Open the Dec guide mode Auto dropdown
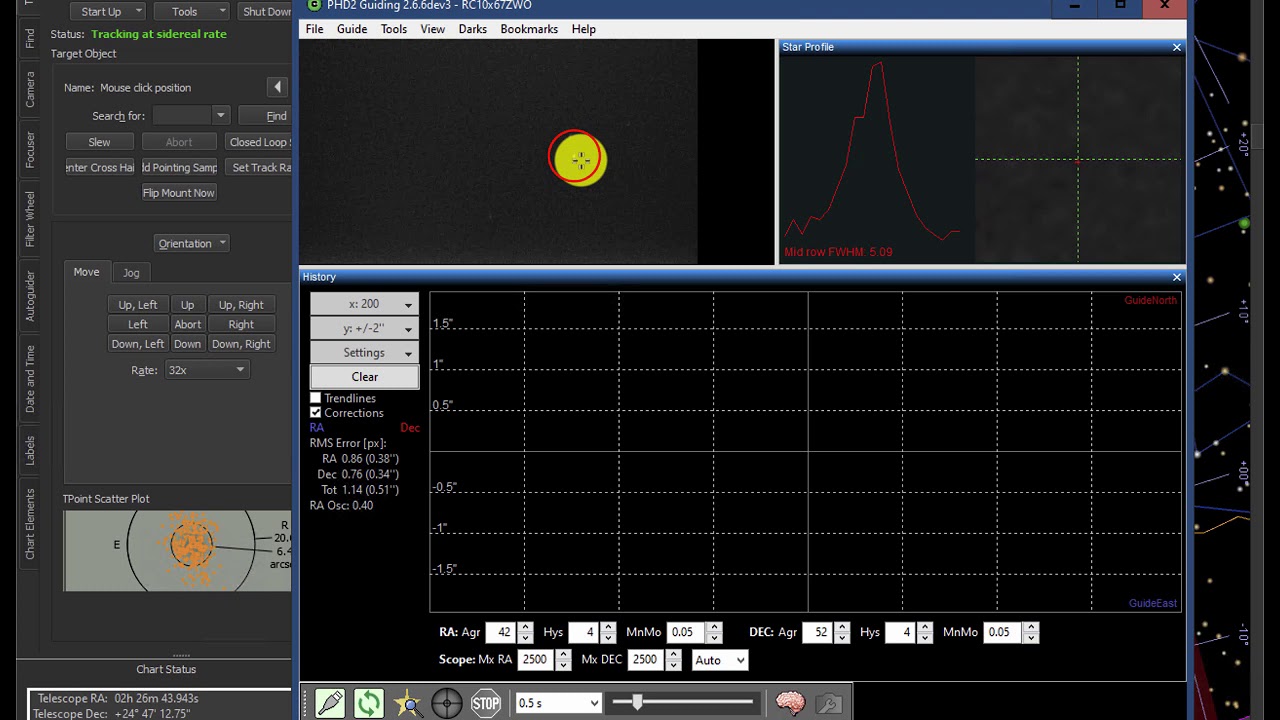Viewport: 1280px width, 720px height. [x=720, y=660]
